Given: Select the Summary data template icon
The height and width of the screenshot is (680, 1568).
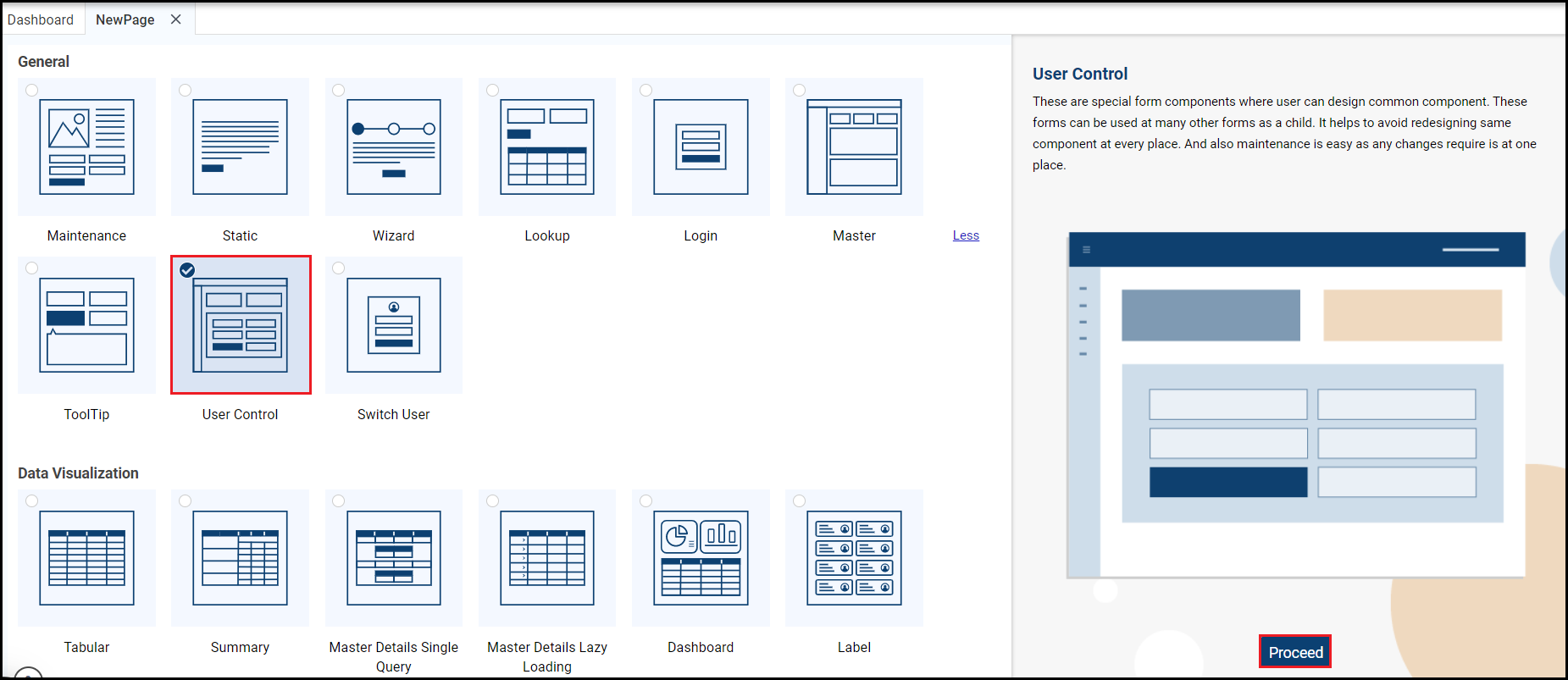Looking at the screenshot, I should coord(240,558).
